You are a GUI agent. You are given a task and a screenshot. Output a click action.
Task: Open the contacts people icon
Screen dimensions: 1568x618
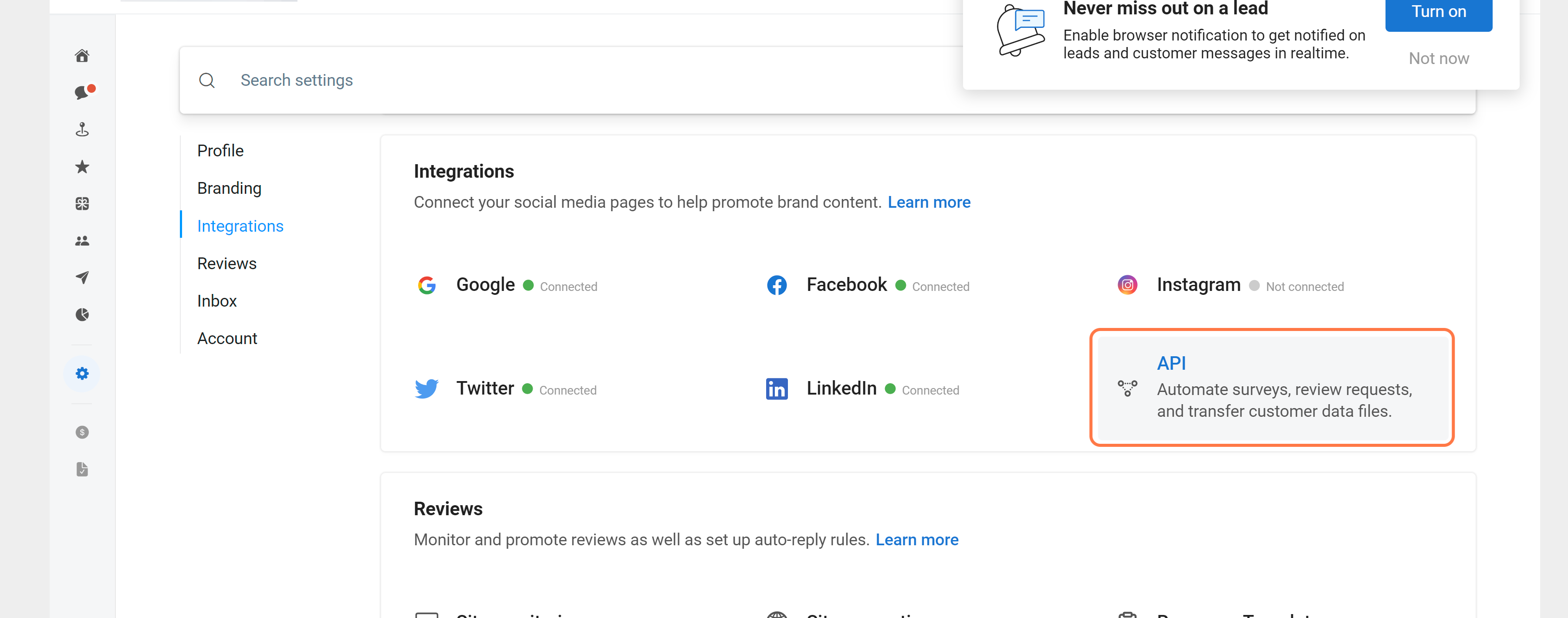click(82, 241)
